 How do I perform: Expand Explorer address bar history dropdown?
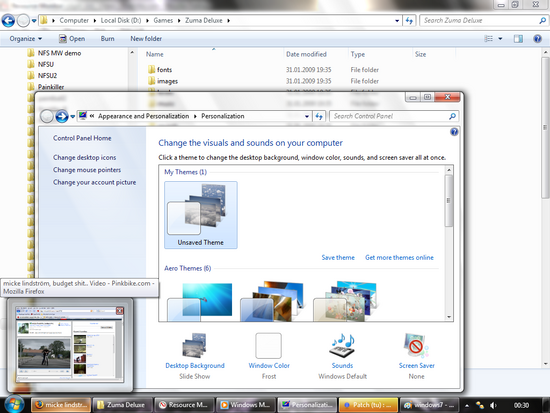[x=397, y=21]
